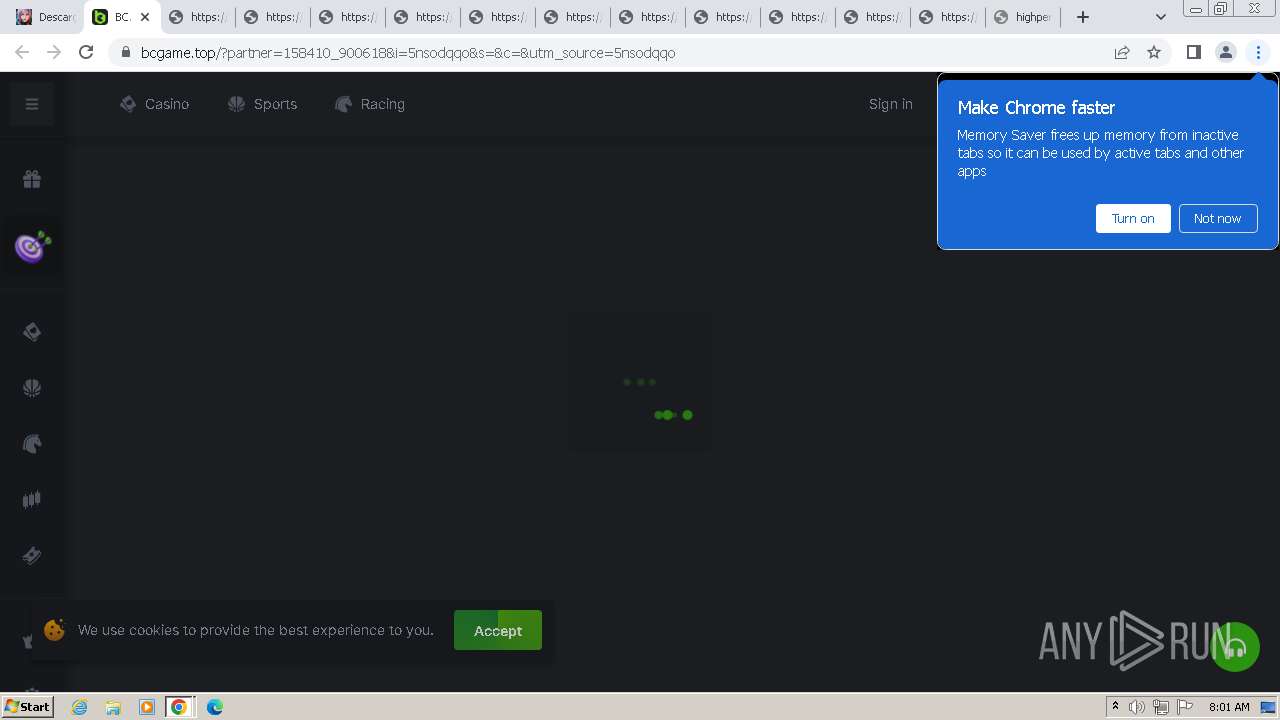Open Microsoft Edge from taskbar
Image resolution: width=1280 pixels, height=720 pixels.
pos(215,707)
